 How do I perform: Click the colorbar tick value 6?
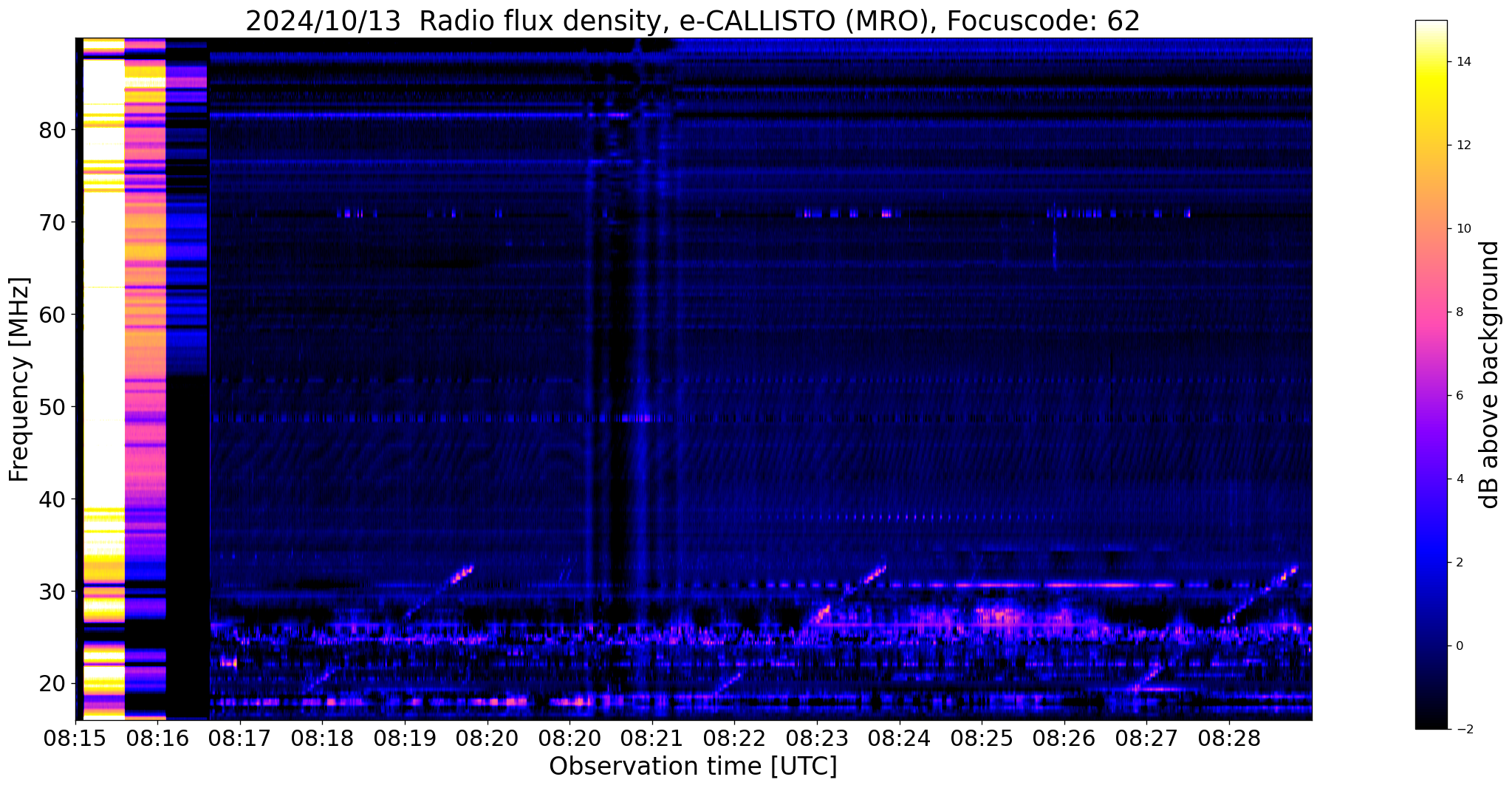1460,396
